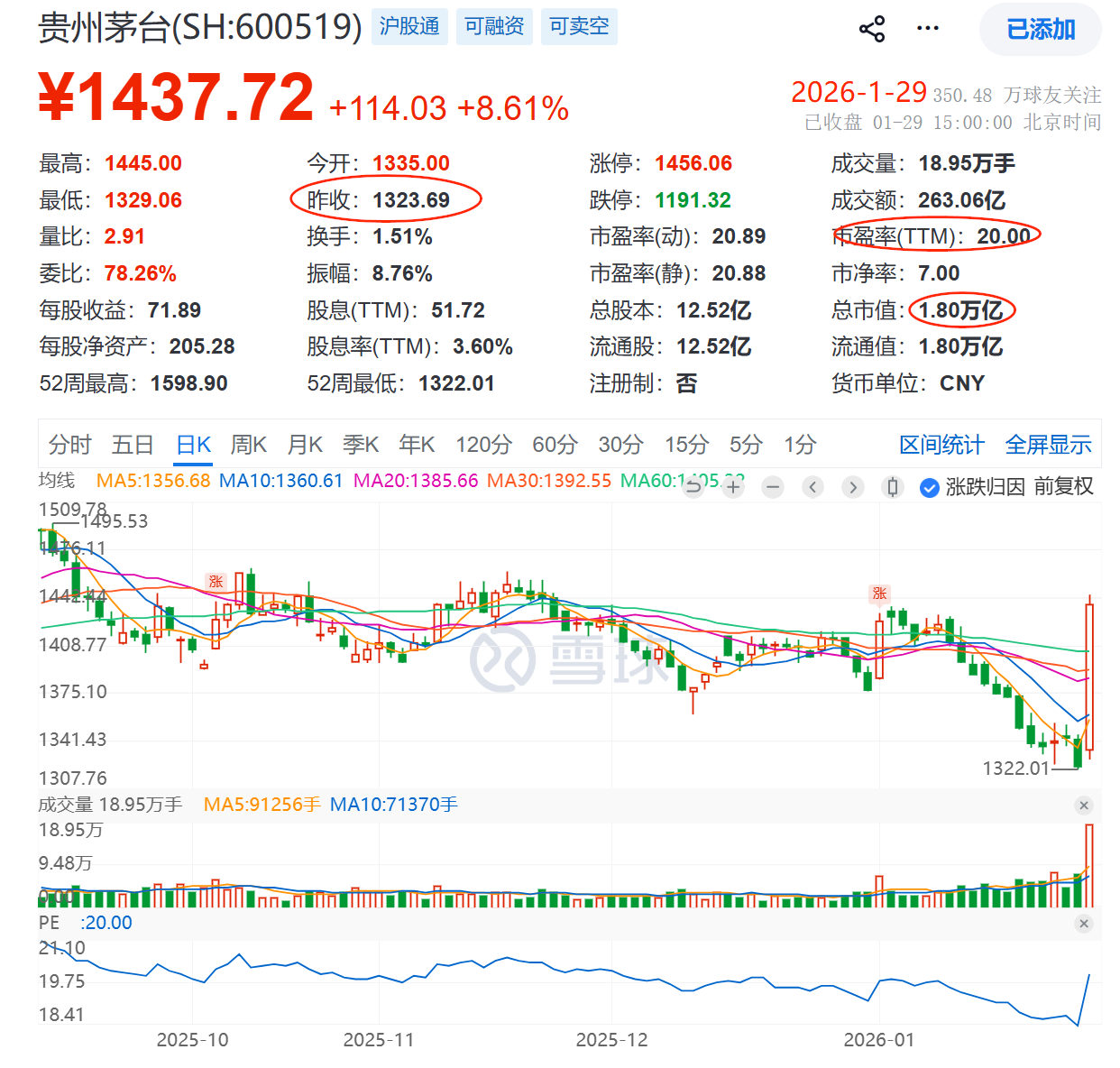The width and height of the screenshot is (1120, 1068).
Task: Click the date 2026-1-29
Action: click(858, 92)
